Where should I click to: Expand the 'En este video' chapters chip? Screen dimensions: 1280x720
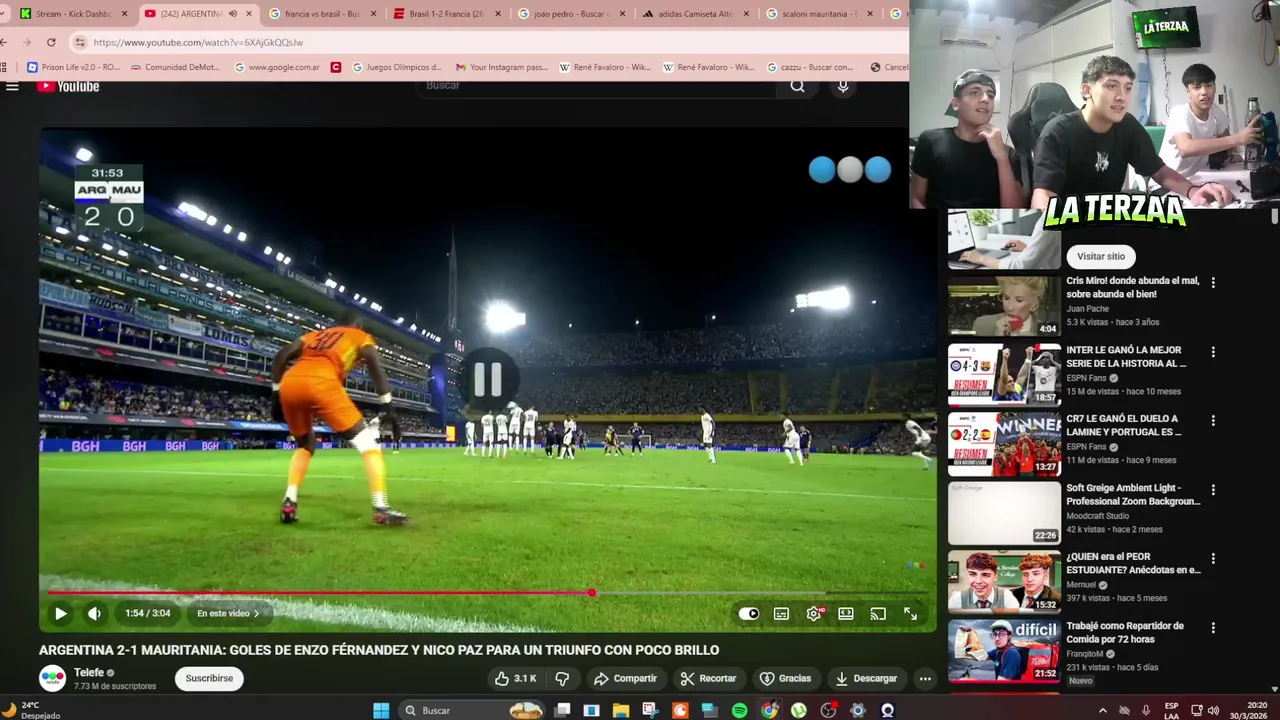pyautogui.click(x=228, y=613)
